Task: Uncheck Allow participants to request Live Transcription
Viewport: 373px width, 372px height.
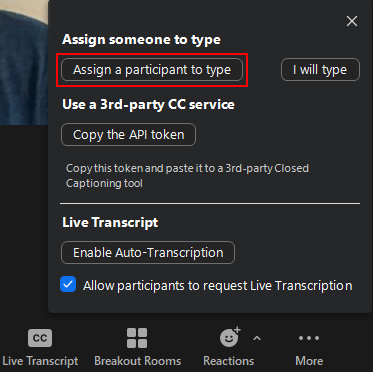Action: tap(68, 284)
